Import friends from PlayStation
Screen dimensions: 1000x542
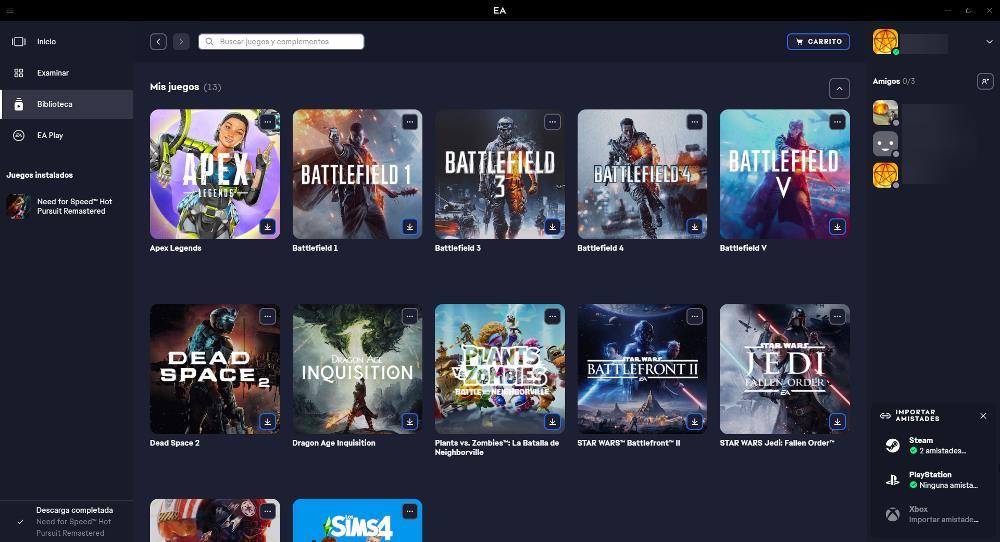click(934, 480)
